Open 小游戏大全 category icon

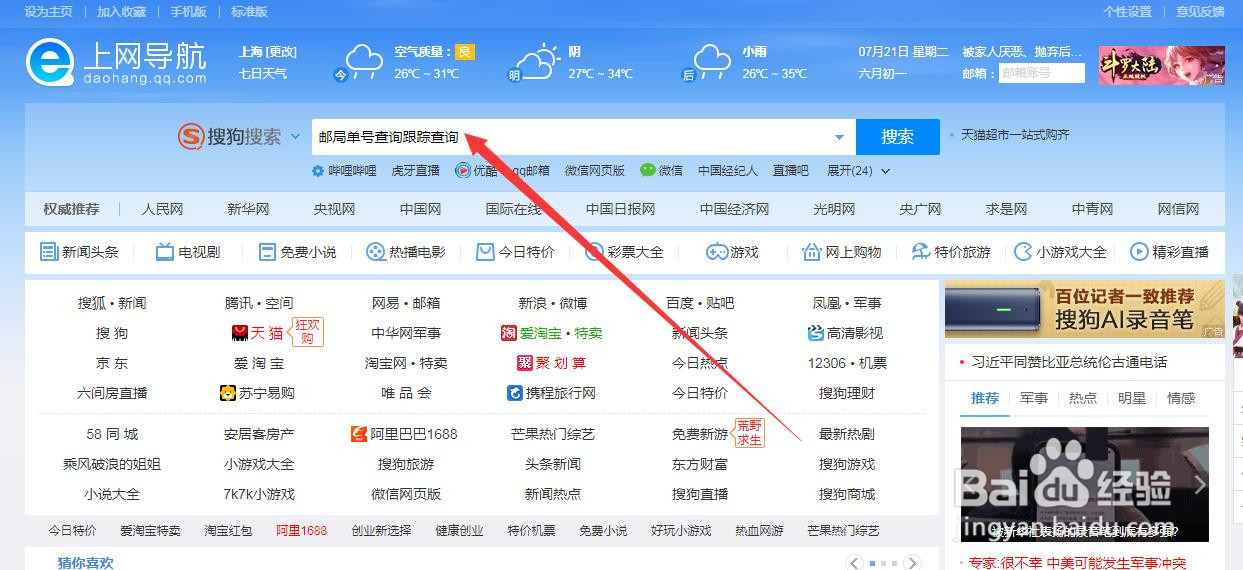(1023, 252)
